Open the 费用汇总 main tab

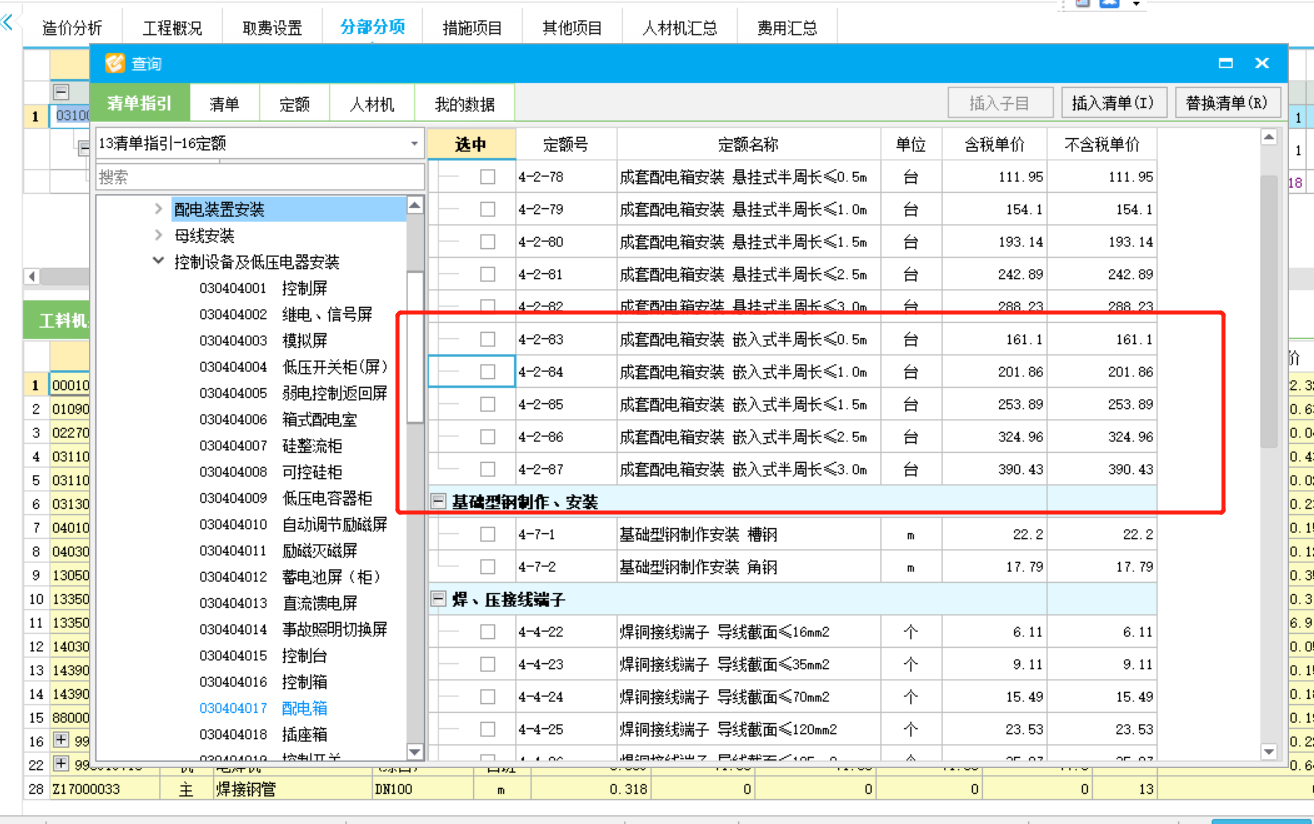click(787, 28)
